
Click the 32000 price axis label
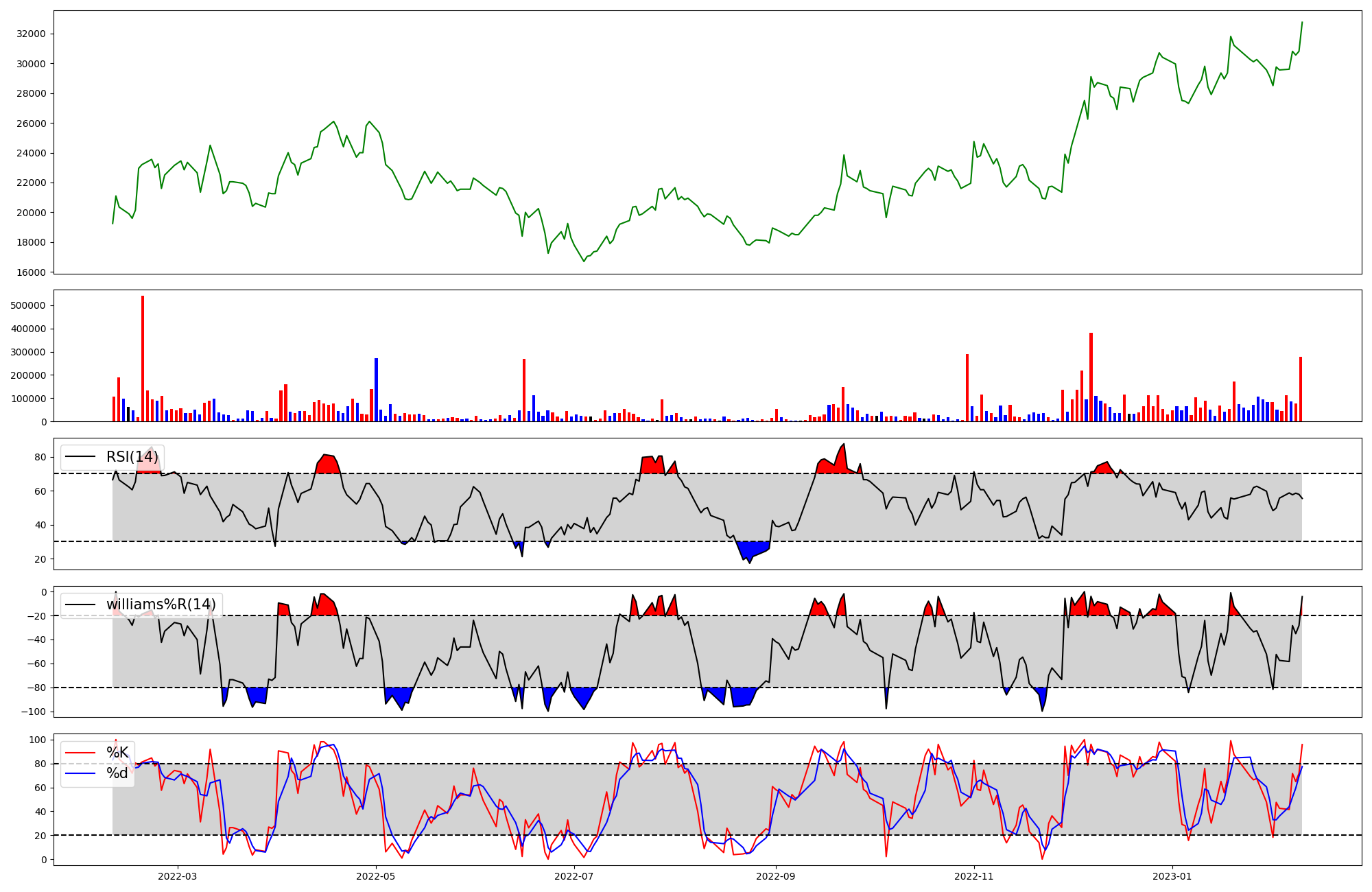point(31,34)
